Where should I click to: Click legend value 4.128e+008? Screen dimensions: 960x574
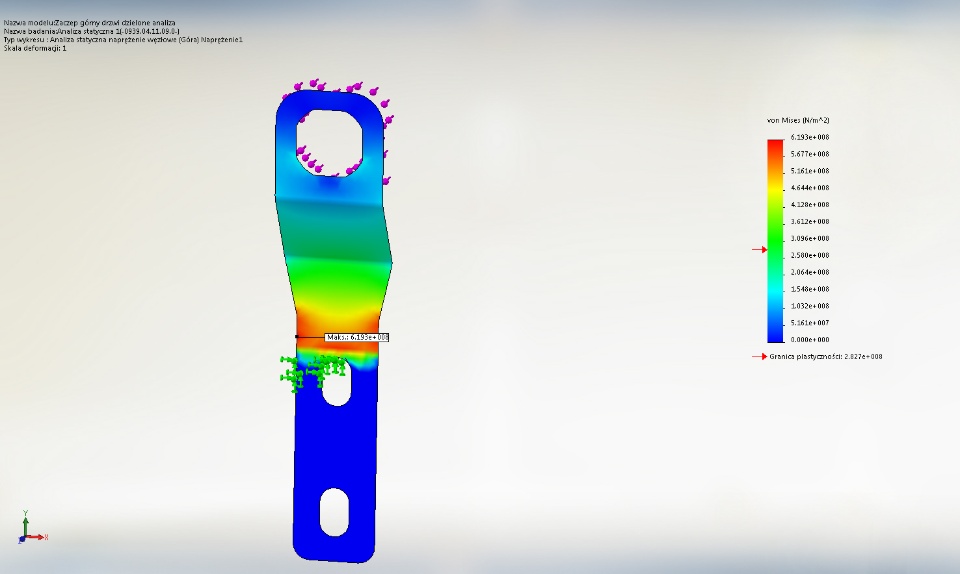[809, 204]
